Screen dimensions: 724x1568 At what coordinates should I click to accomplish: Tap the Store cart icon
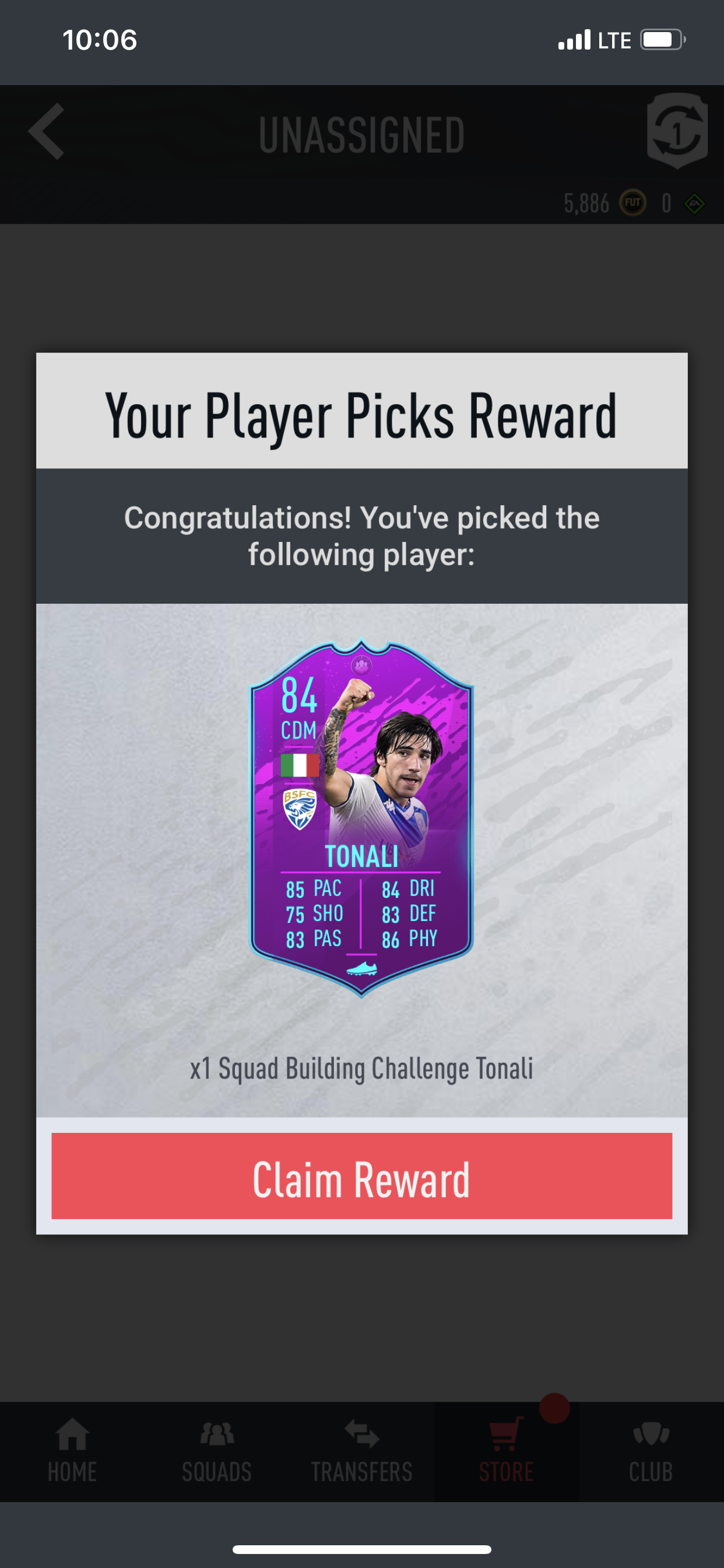[506, 1434]
